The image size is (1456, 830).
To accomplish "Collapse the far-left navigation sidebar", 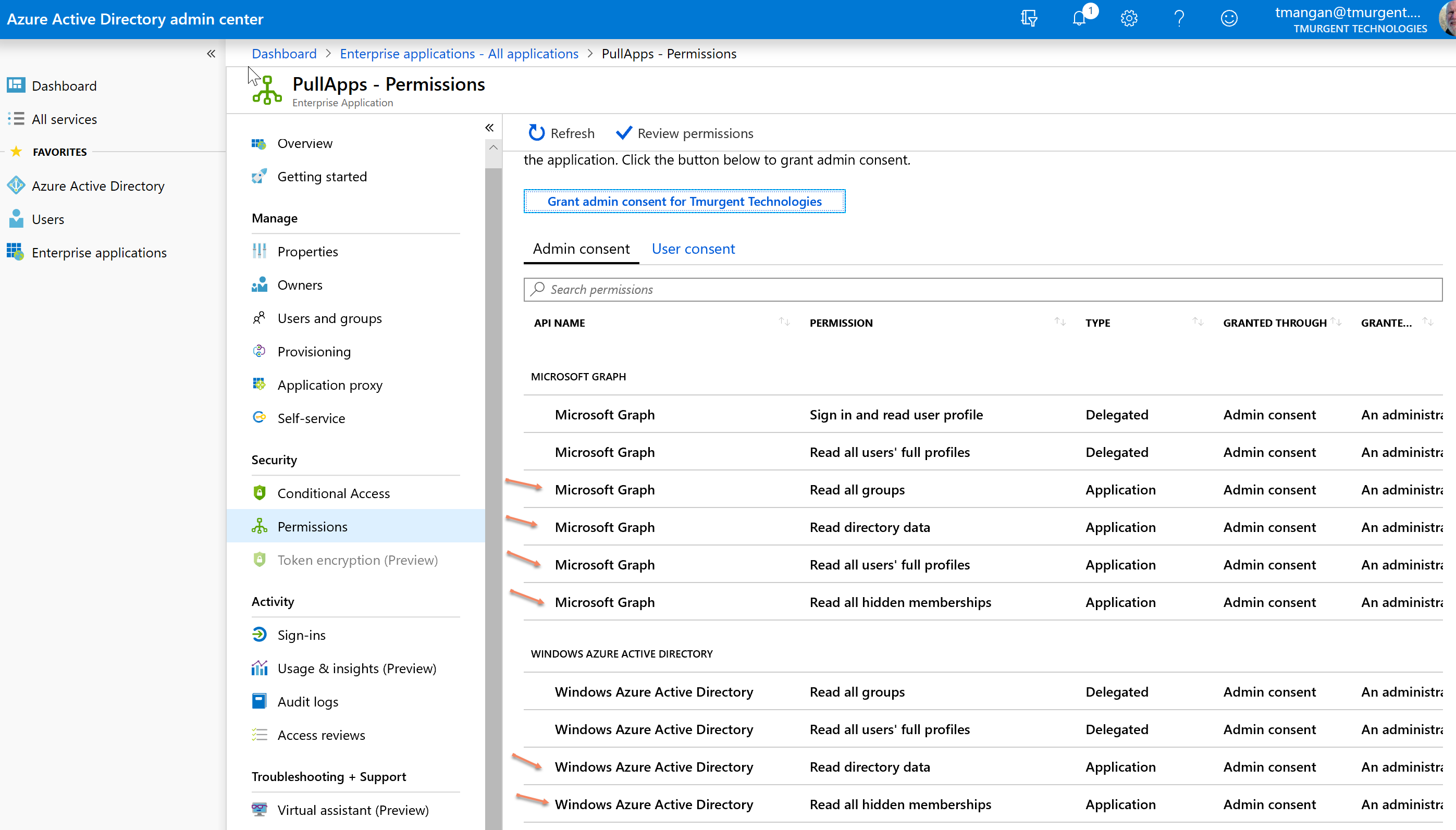I will pos(211,54).
